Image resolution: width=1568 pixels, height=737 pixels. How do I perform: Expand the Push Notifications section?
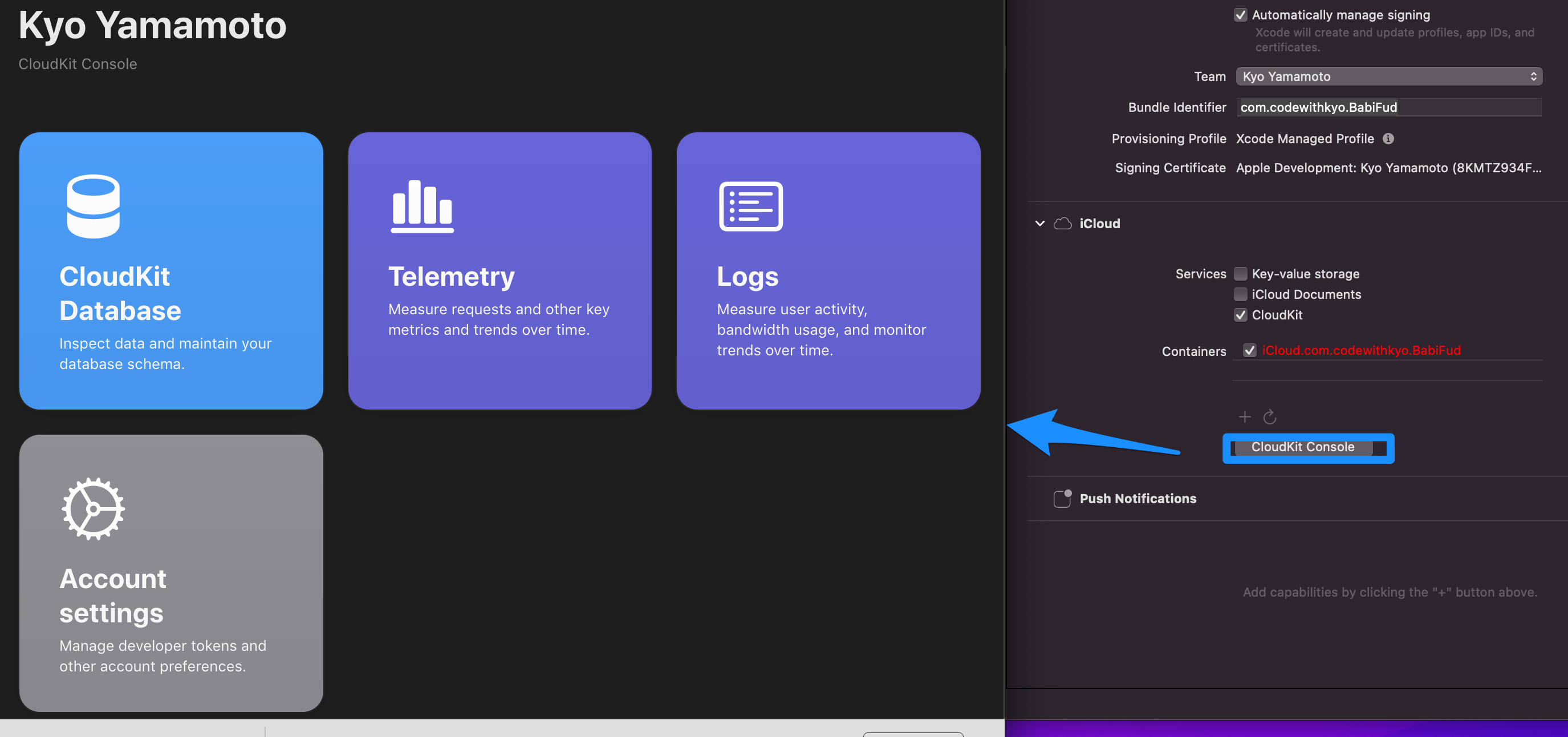(x=1138, y=498)
